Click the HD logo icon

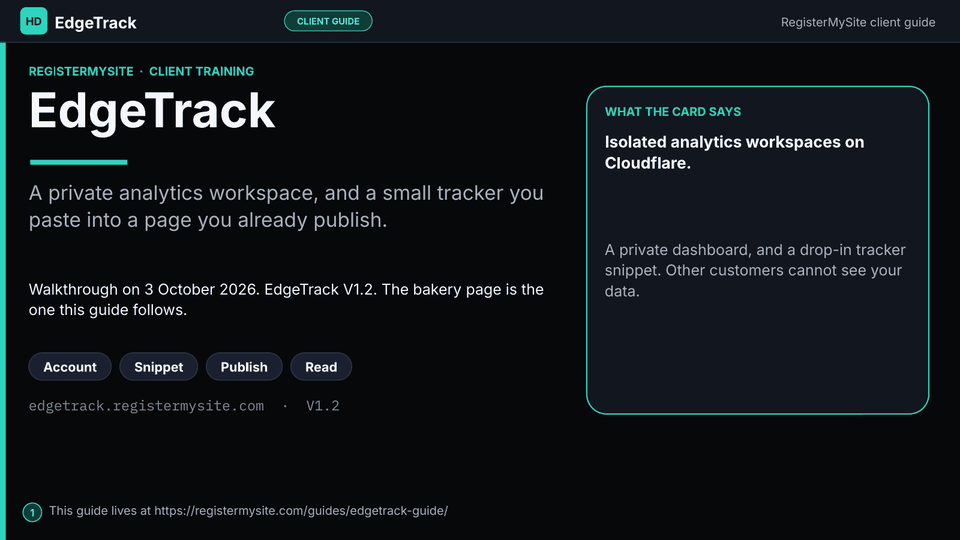tap(34, 21)
